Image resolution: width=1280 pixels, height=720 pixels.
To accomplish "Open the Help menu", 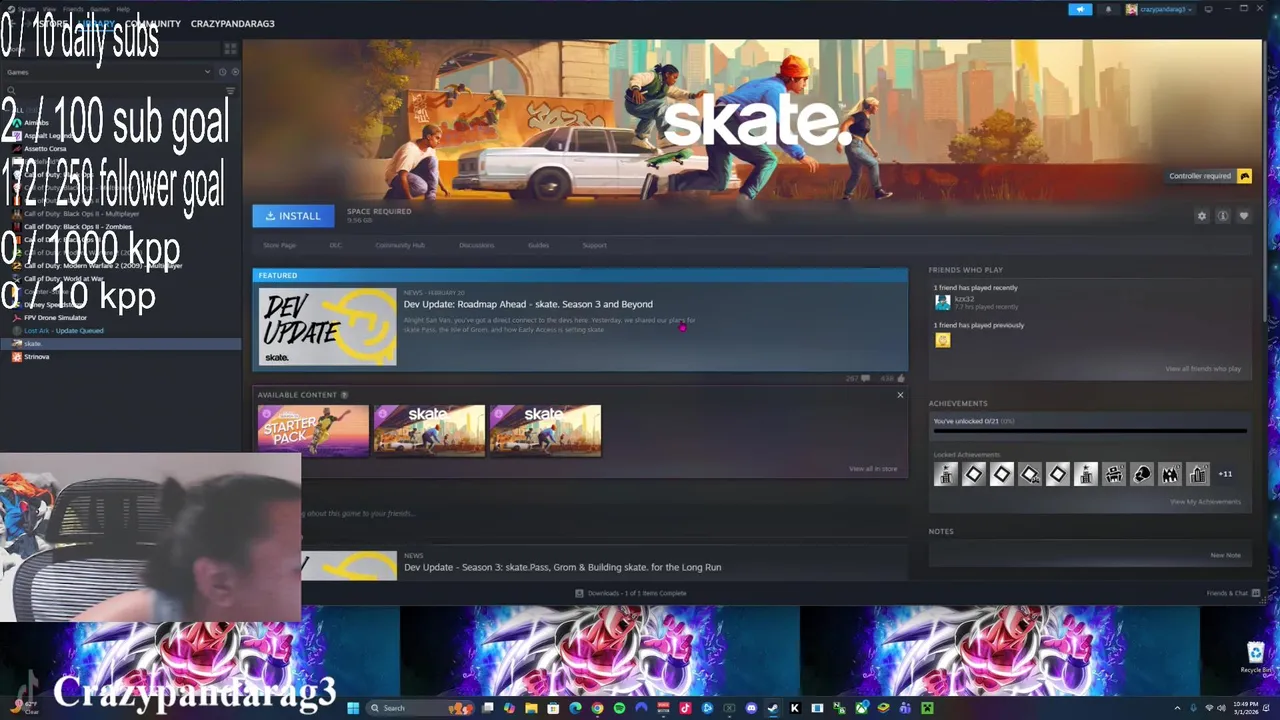I will tap(123, 9).
